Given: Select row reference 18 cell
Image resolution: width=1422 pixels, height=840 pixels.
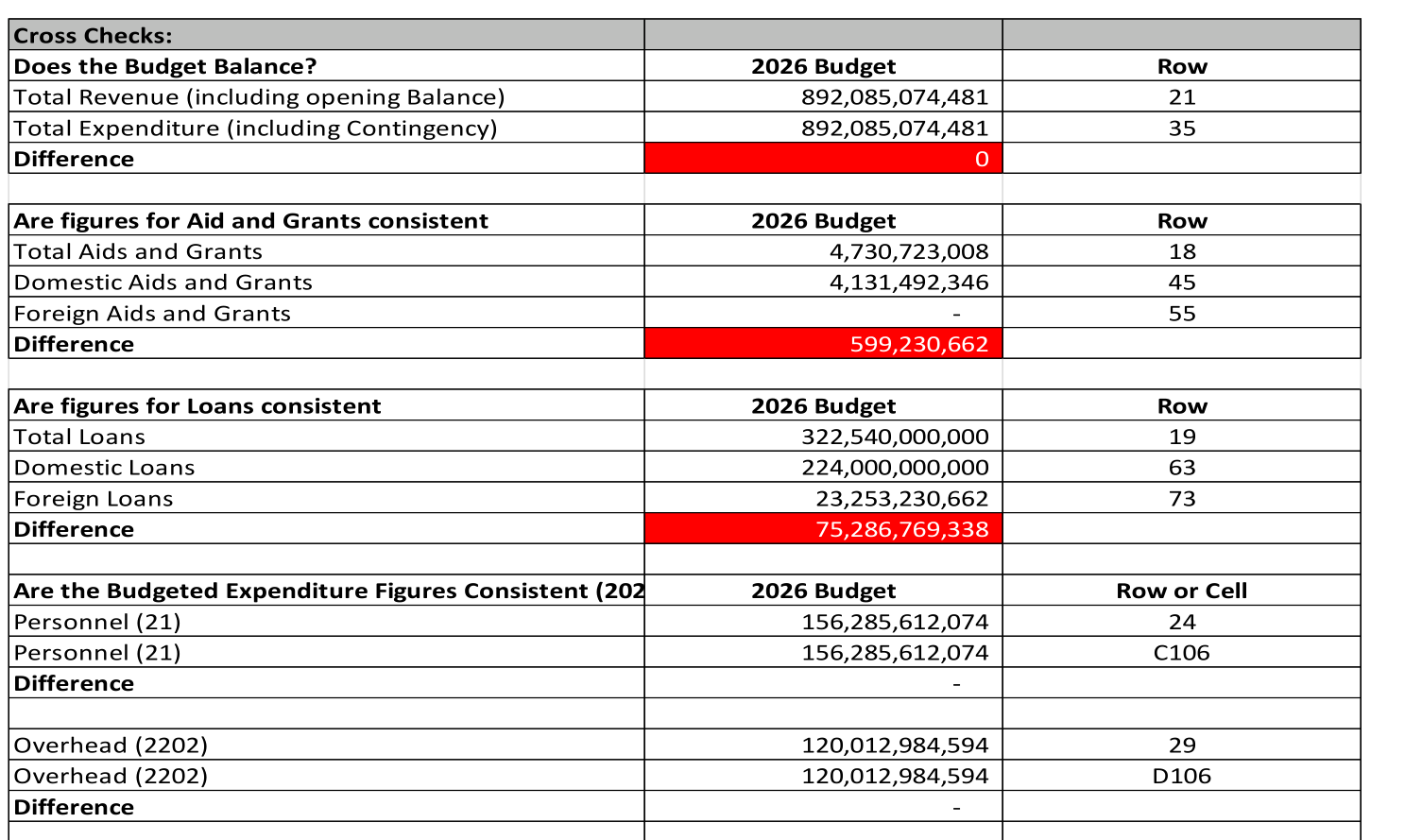Looking at the screenshot, I should pyautogui.click(x=1182, y=251).
